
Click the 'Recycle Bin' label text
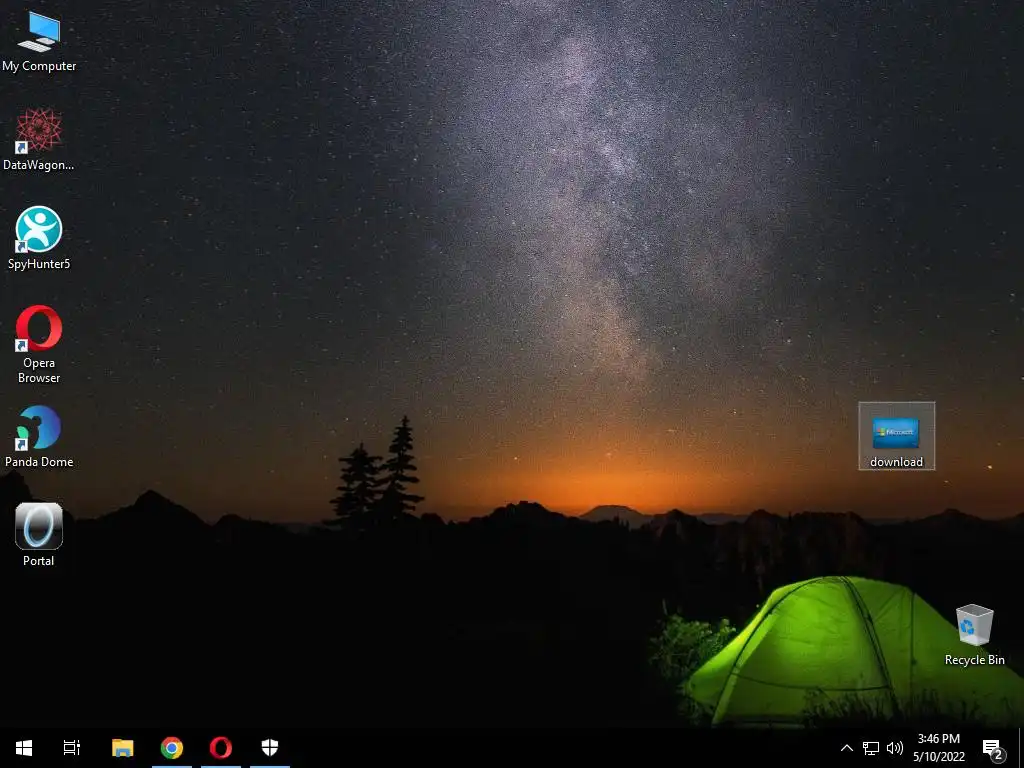tap(974, 660)
